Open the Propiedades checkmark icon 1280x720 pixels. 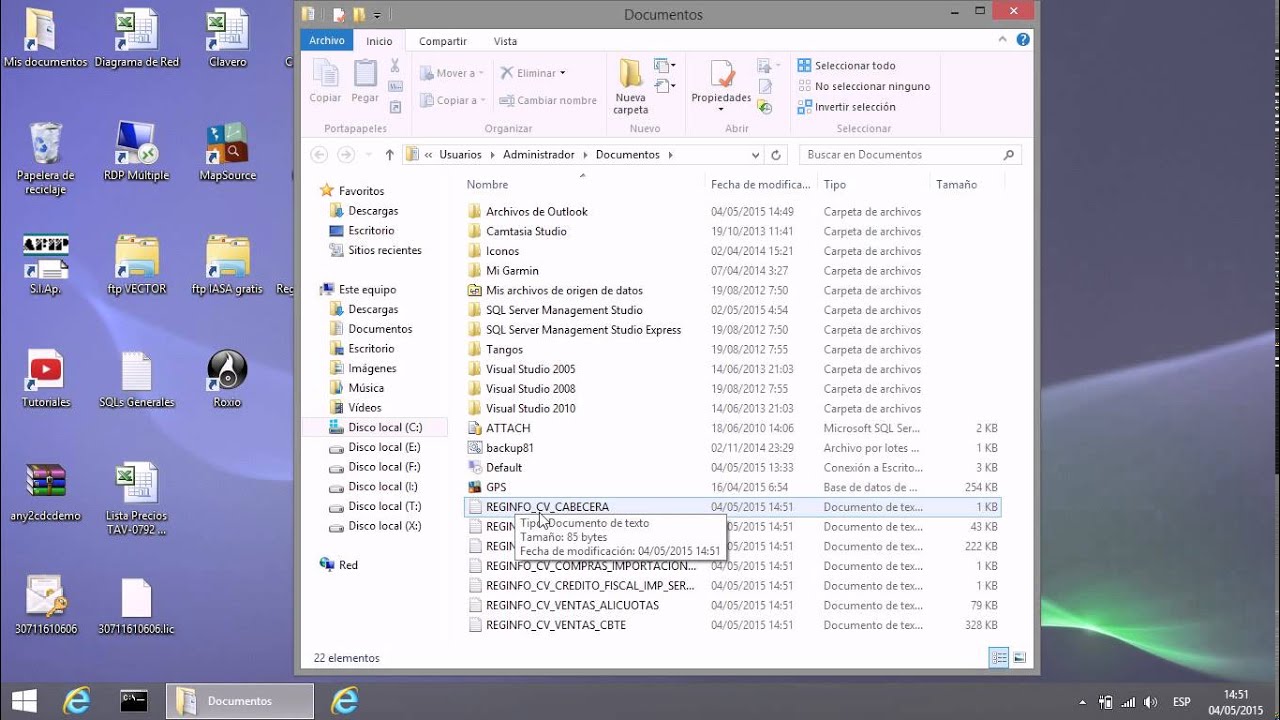tap(721, 74)
